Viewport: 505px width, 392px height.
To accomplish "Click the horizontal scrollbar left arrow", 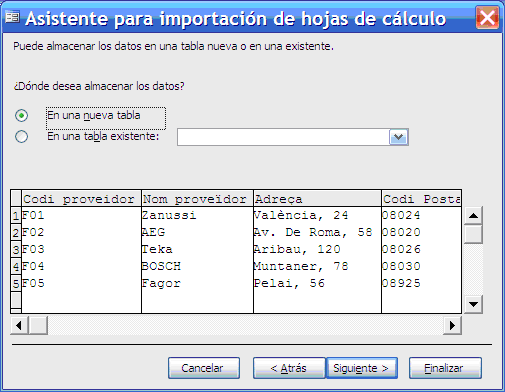I will pos(19,325).
